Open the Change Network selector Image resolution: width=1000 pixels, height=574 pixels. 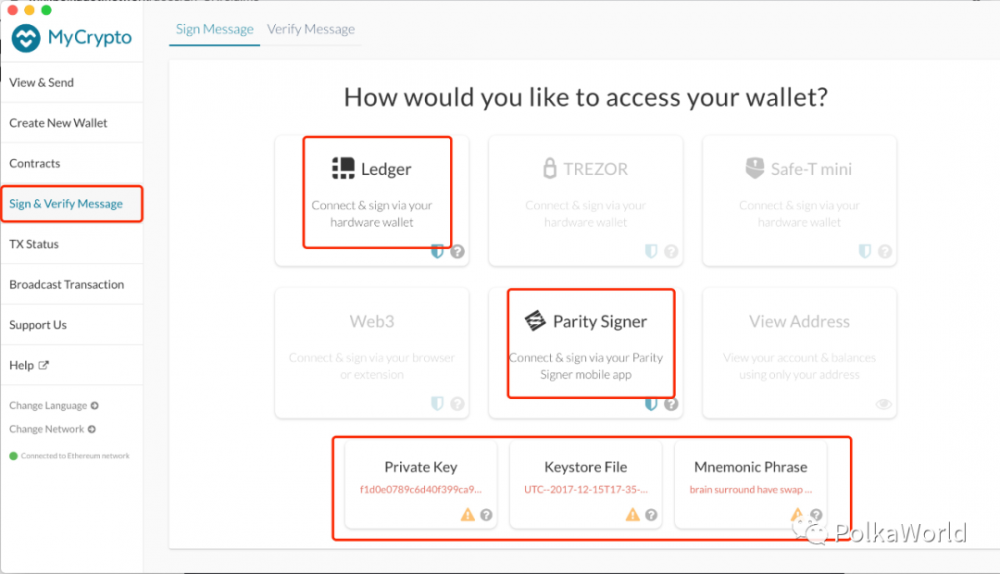click(52, 429)
